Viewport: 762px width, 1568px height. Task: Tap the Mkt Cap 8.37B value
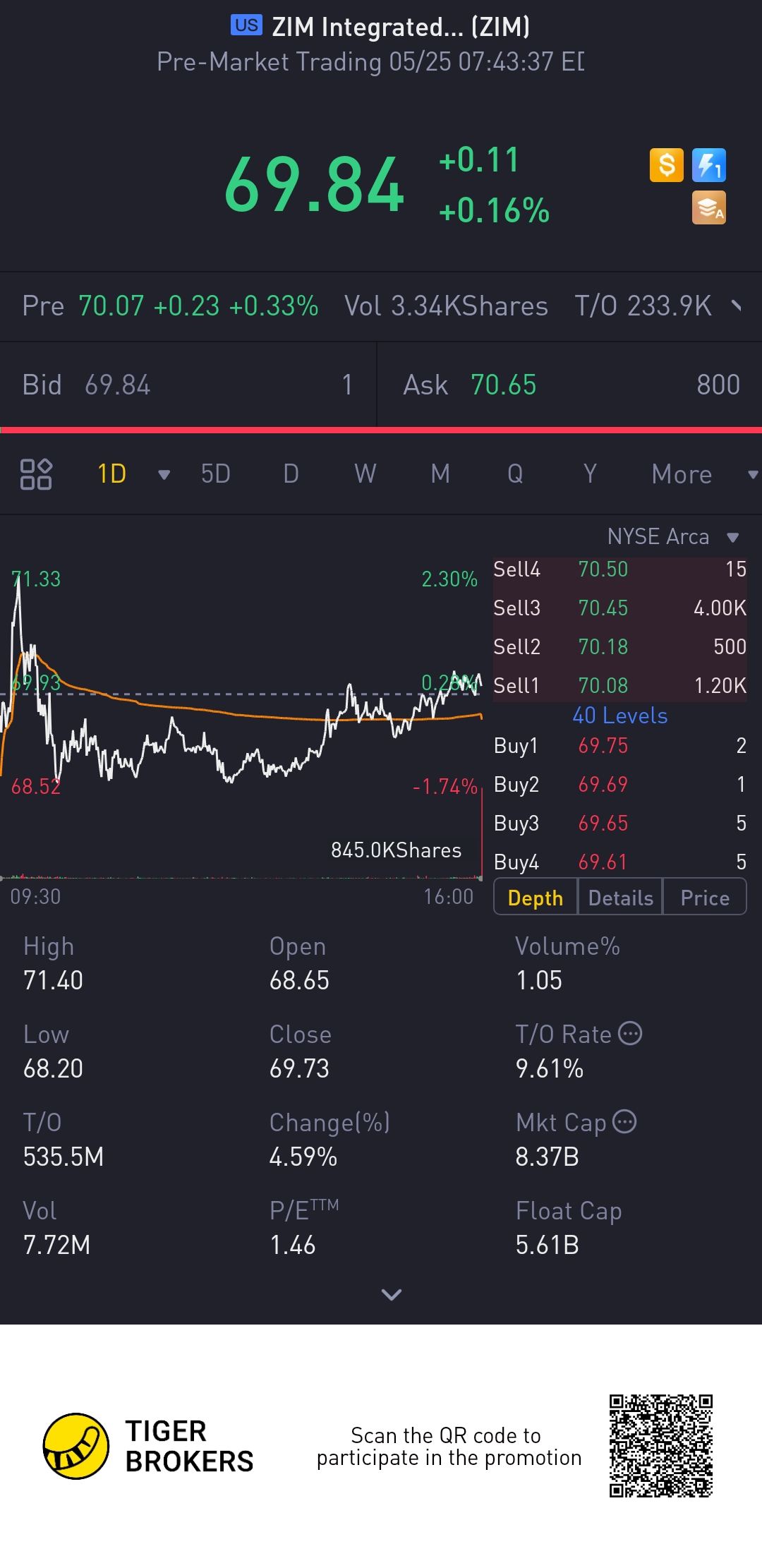coord(547,1157)
